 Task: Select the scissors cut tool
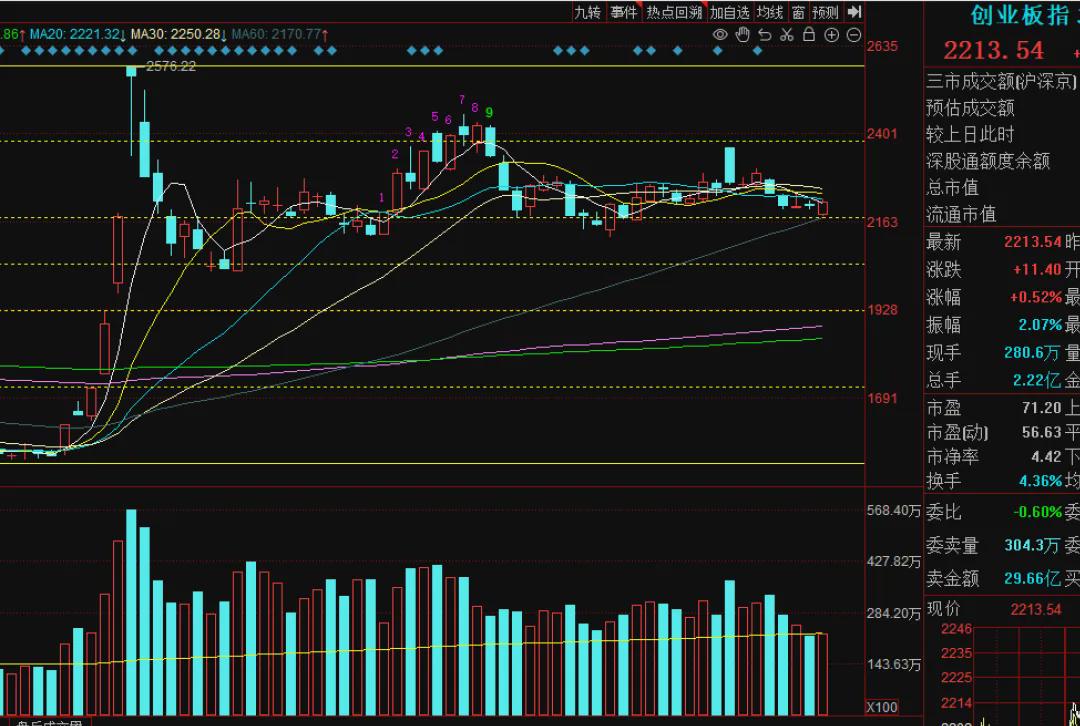coord(787,34)
